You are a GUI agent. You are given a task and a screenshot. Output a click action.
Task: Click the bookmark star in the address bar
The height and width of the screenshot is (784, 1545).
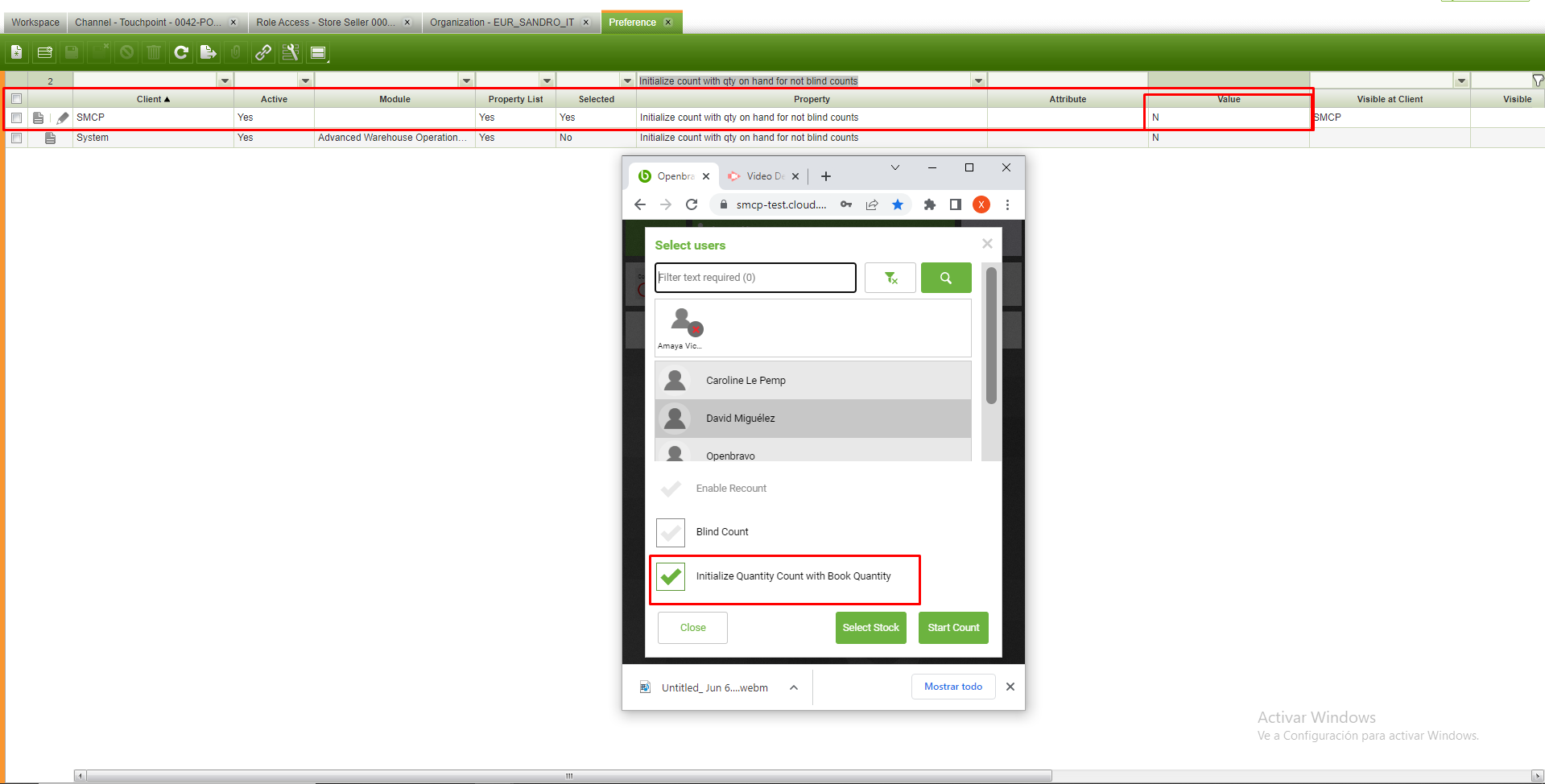tap(898, 204)
